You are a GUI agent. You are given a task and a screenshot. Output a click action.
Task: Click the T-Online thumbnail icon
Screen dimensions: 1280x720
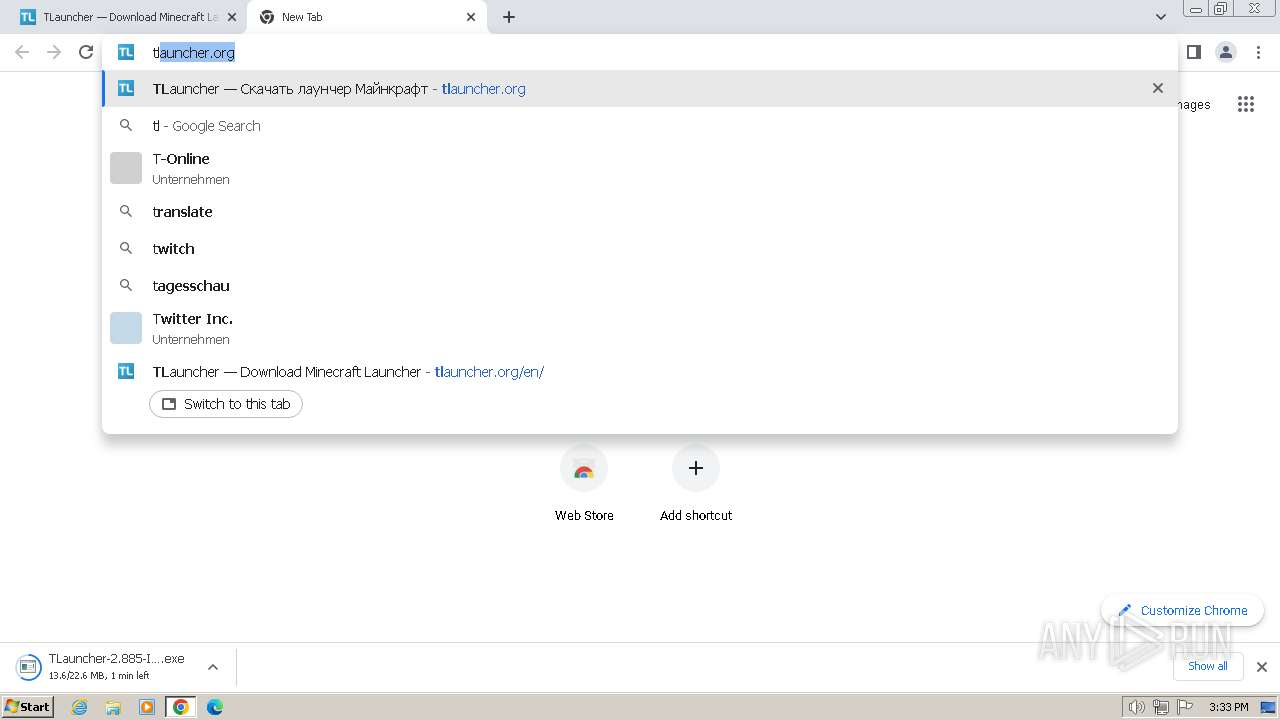point(126,168)
